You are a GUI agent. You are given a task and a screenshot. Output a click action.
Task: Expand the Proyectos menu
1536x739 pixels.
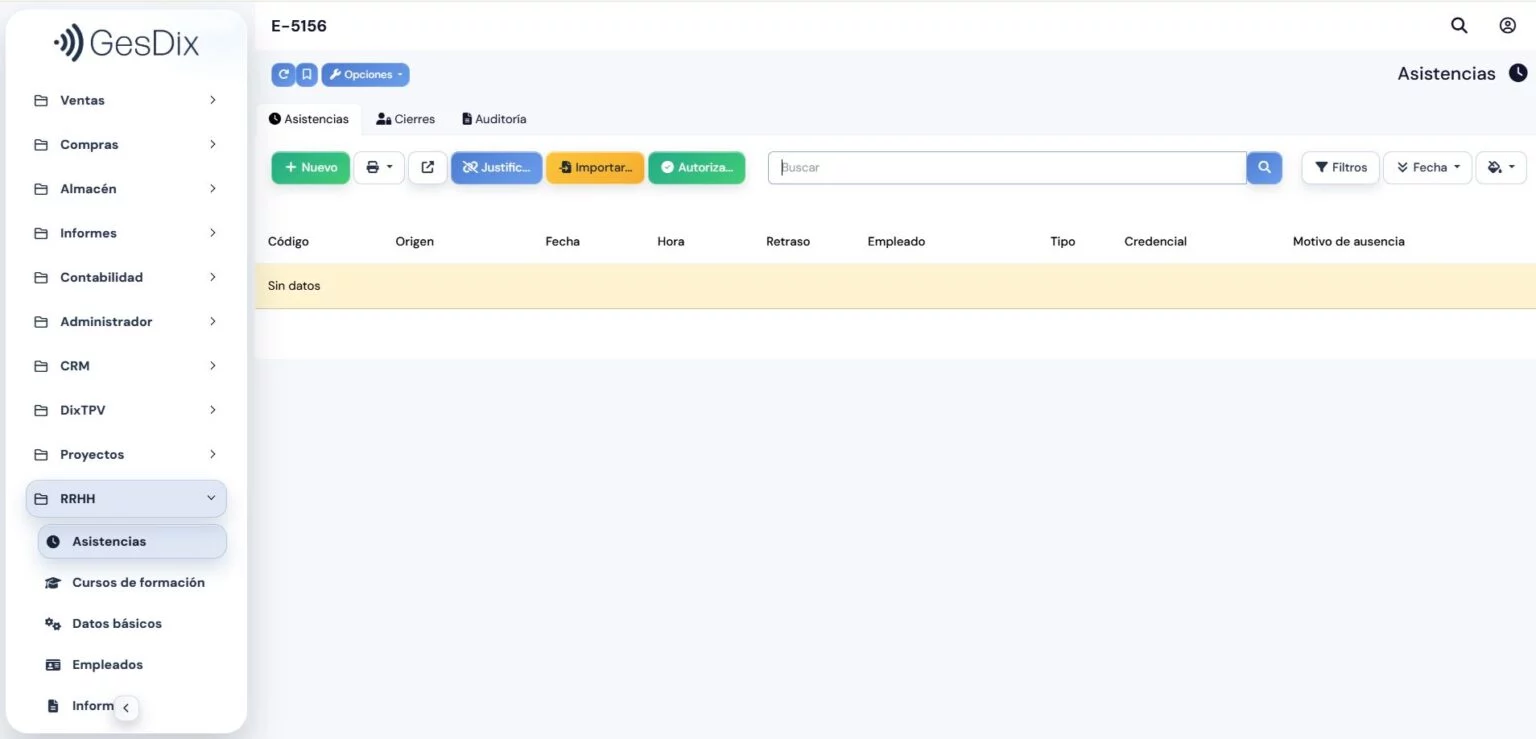(126, 454)
